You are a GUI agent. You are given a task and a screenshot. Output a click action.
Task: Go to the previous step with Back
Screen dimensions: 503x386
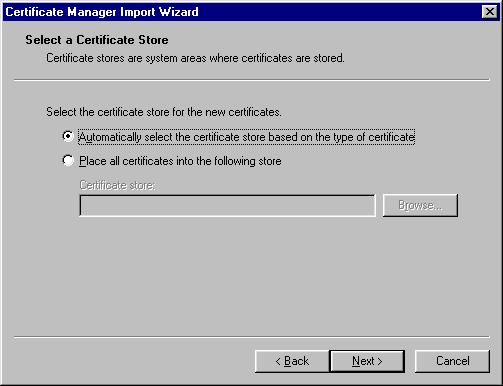(x=292, y=361)
